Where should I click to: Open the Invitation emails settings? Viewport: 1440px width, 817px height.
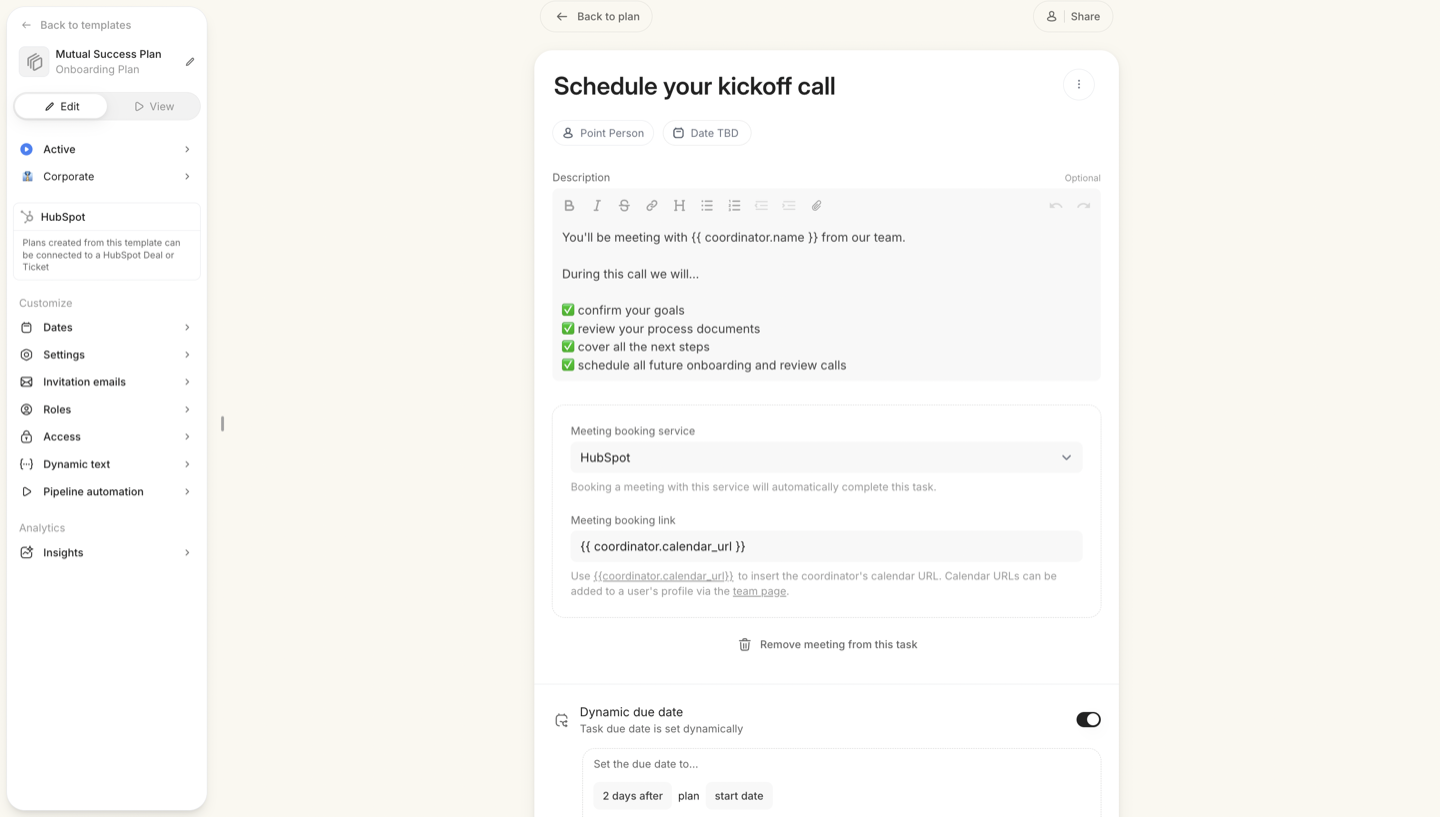[x=106, y=382]
